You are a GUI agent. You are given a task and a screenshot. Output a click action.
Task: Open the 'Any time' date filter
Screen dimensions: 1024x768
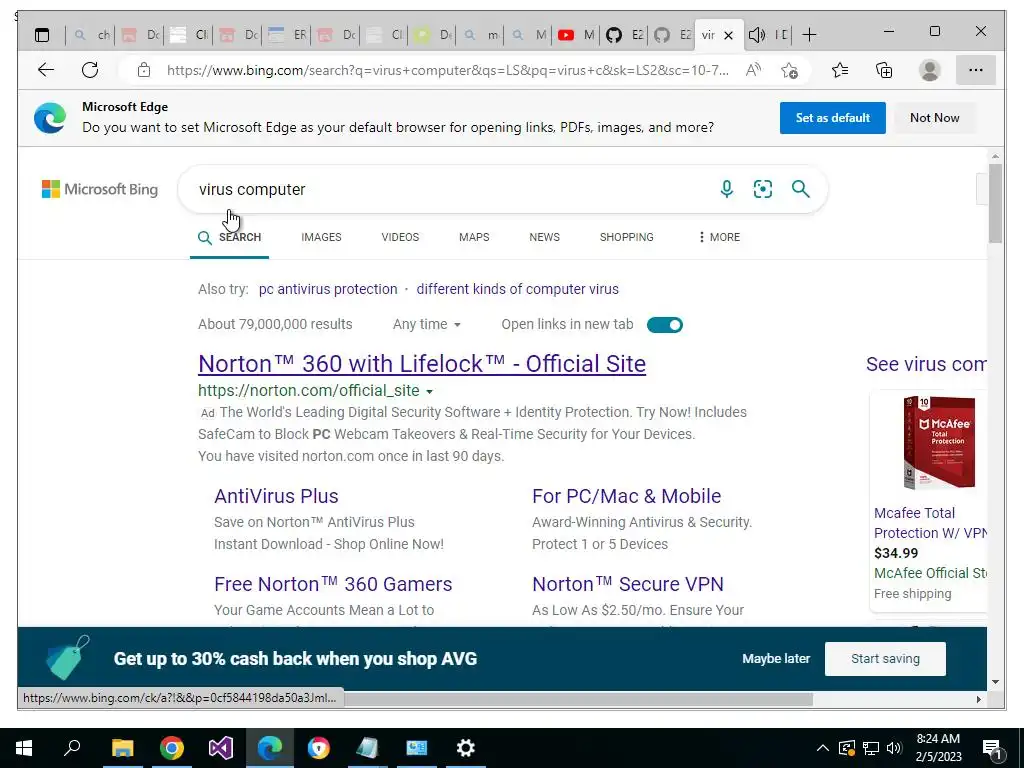click(426, 325)
